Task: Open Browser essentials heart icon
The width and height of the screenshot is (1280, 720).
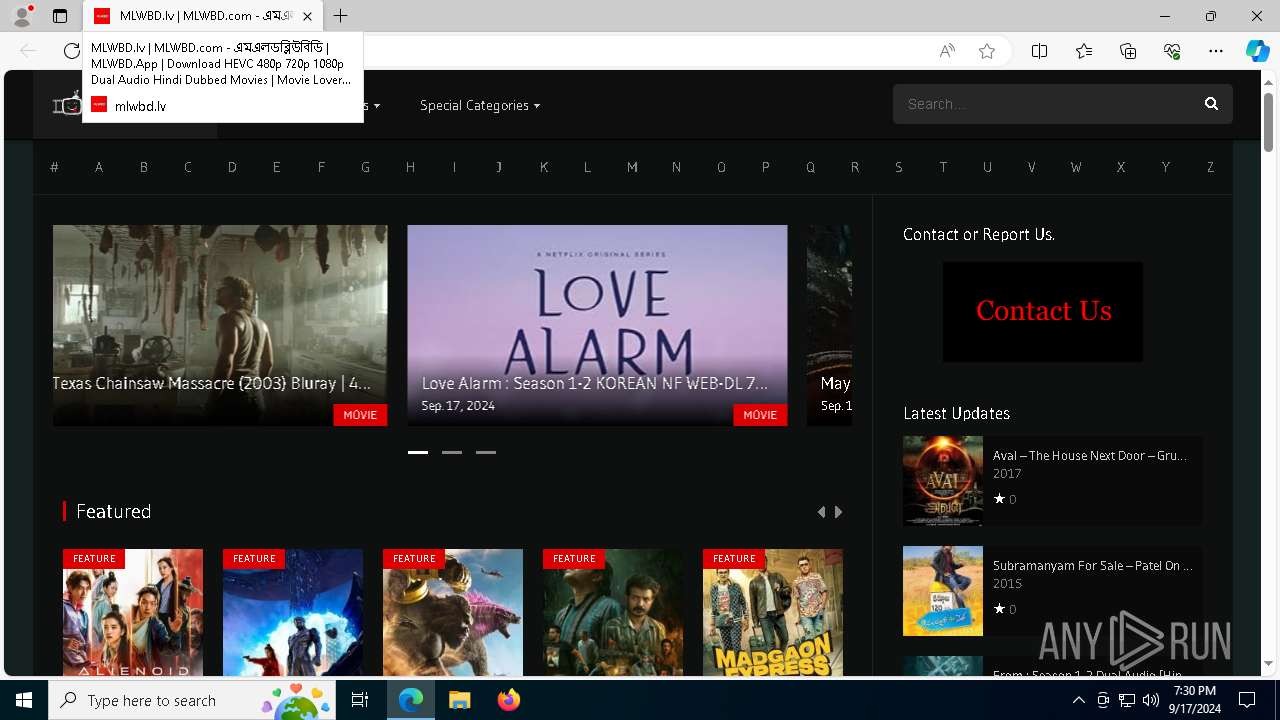Action: pos(1172,51)
